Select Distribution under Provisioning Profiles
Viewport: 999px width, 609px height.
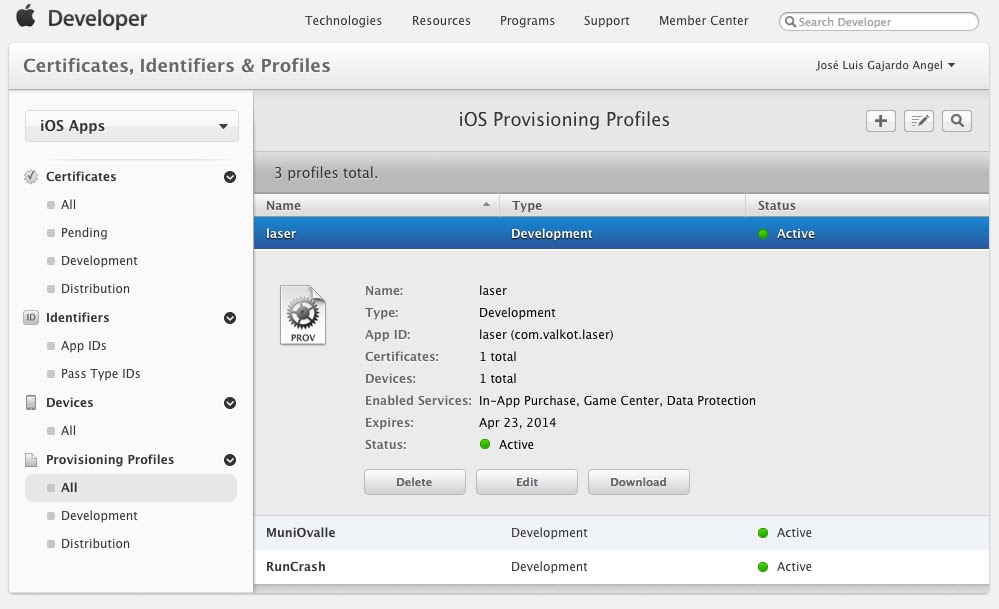(95, 543)
